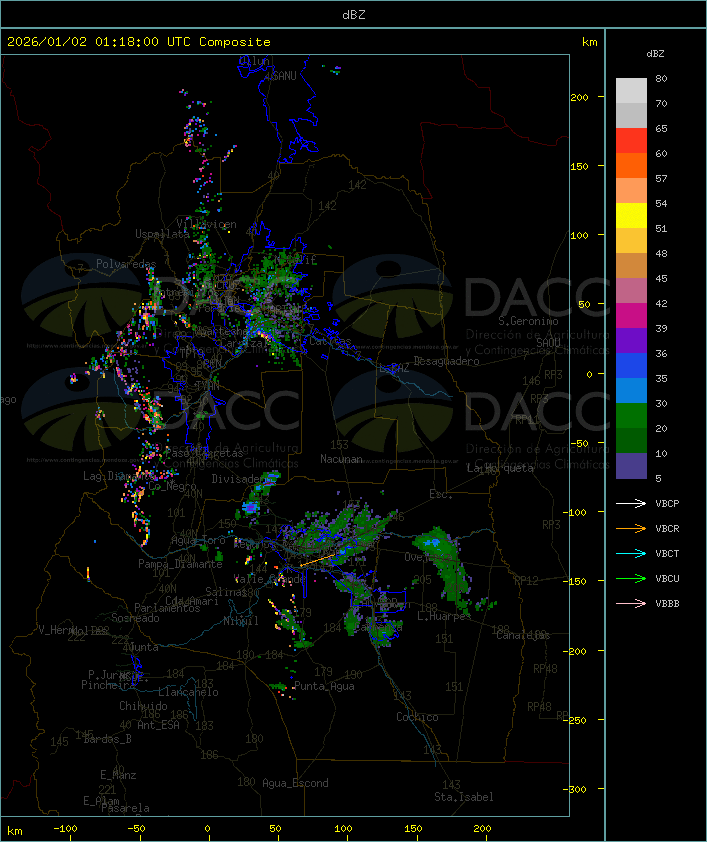Click the 'Pampa_Diamante' map label
Screen dimensions: 707x842
pos(180,564)
